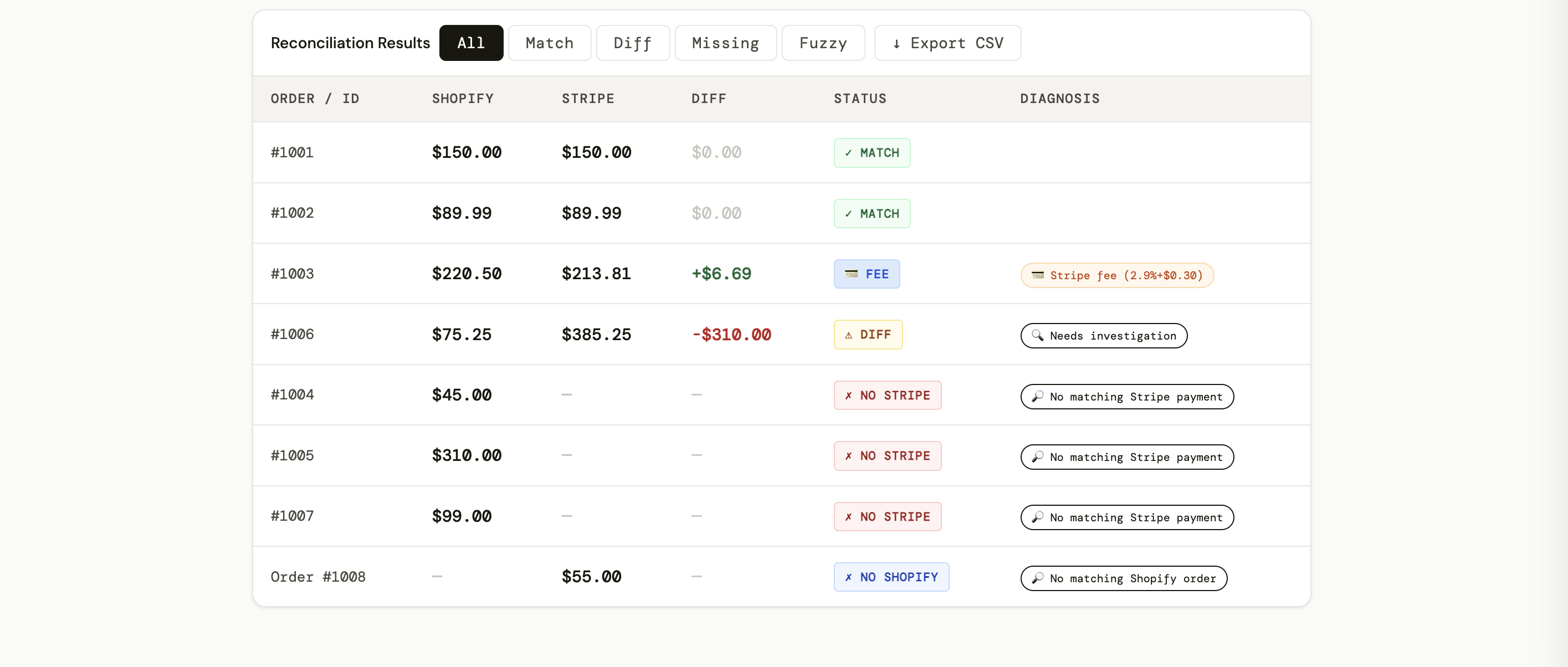Viewport: 1568px width, 667px height.
Task: Click the X icon in #1004 NO STRIPE badge
Action: click(x=848, y=396)
